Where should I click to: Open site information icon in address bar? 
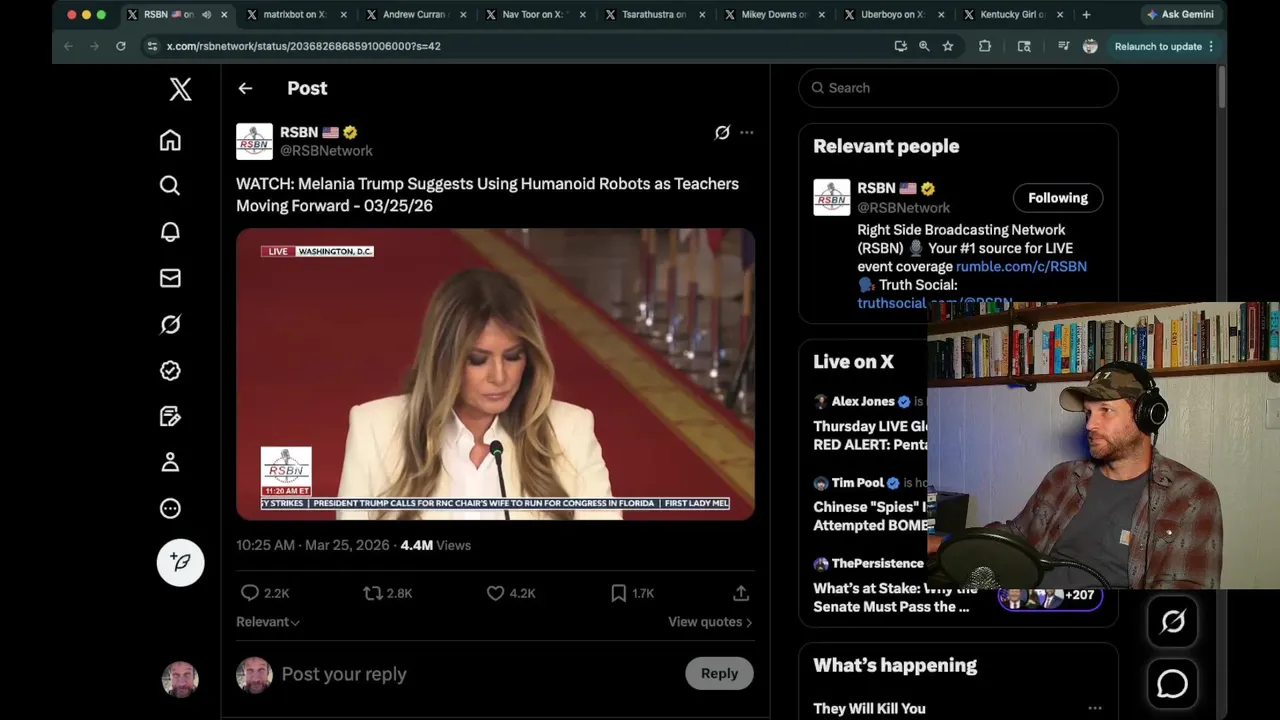152,46
